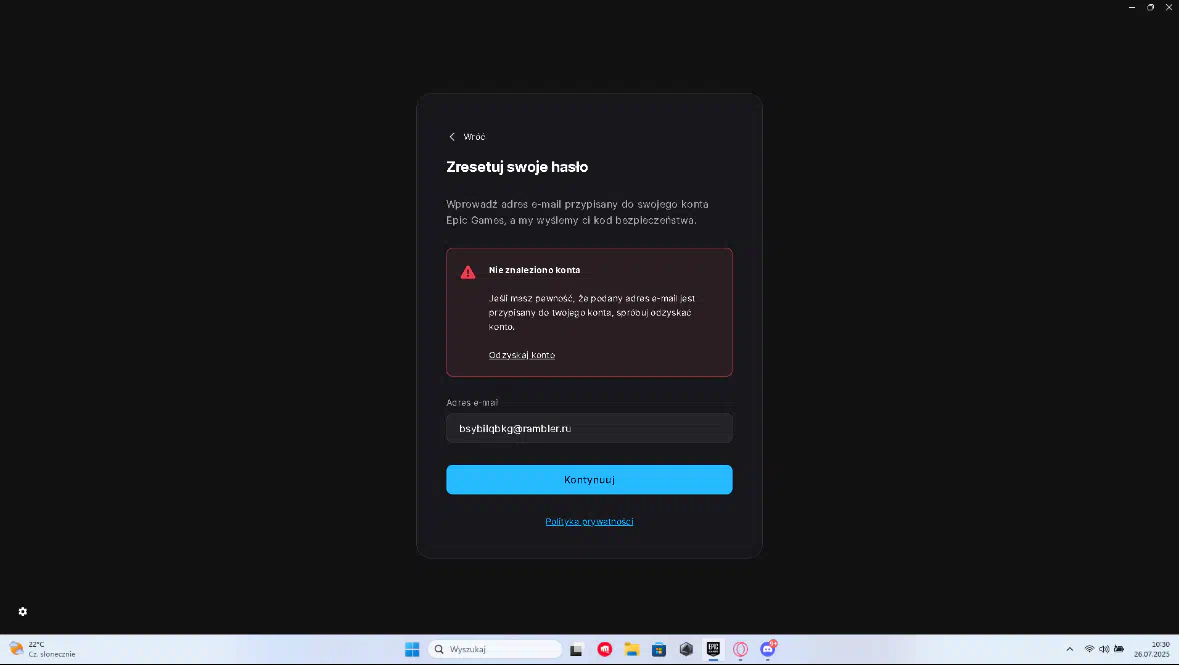Screen dimensions: 1179x665
Task: Go back with the Wróć arrow
Action: tap(452, 137)
